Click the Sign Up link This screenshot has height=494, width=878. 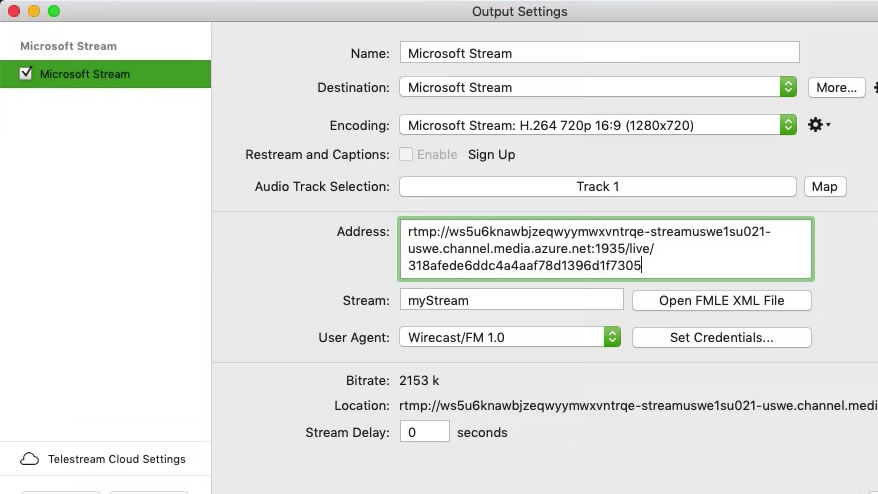pos(492,155)
